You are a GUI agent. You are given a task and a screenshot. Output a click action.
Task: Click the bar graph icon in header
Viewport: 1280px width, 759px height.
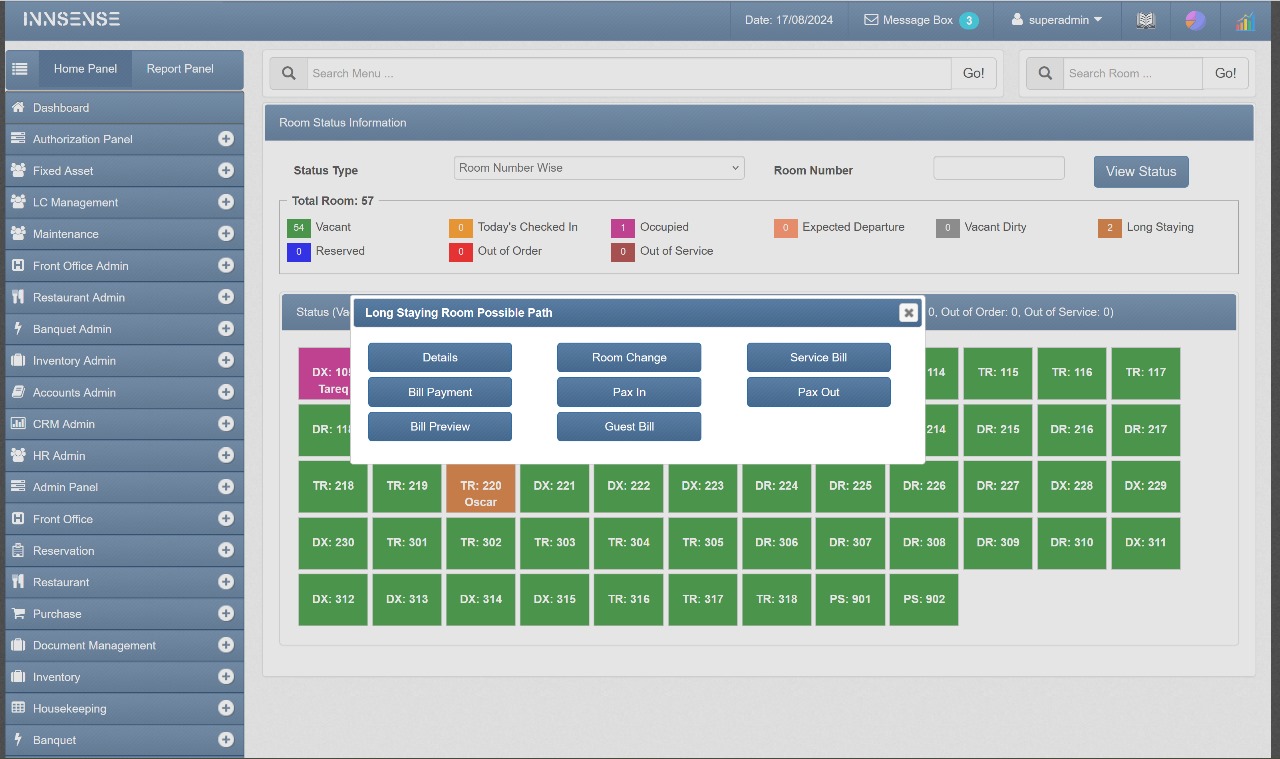[1245, 21]
